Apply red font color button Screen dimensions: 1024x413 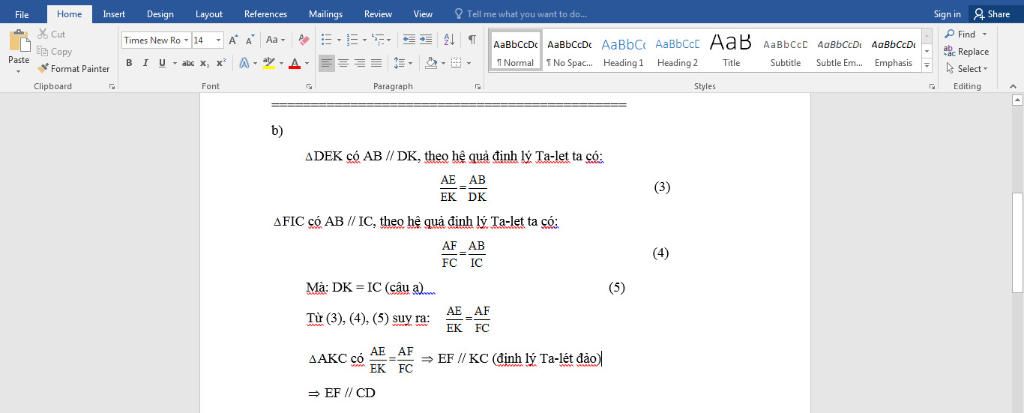pos(295,63)
